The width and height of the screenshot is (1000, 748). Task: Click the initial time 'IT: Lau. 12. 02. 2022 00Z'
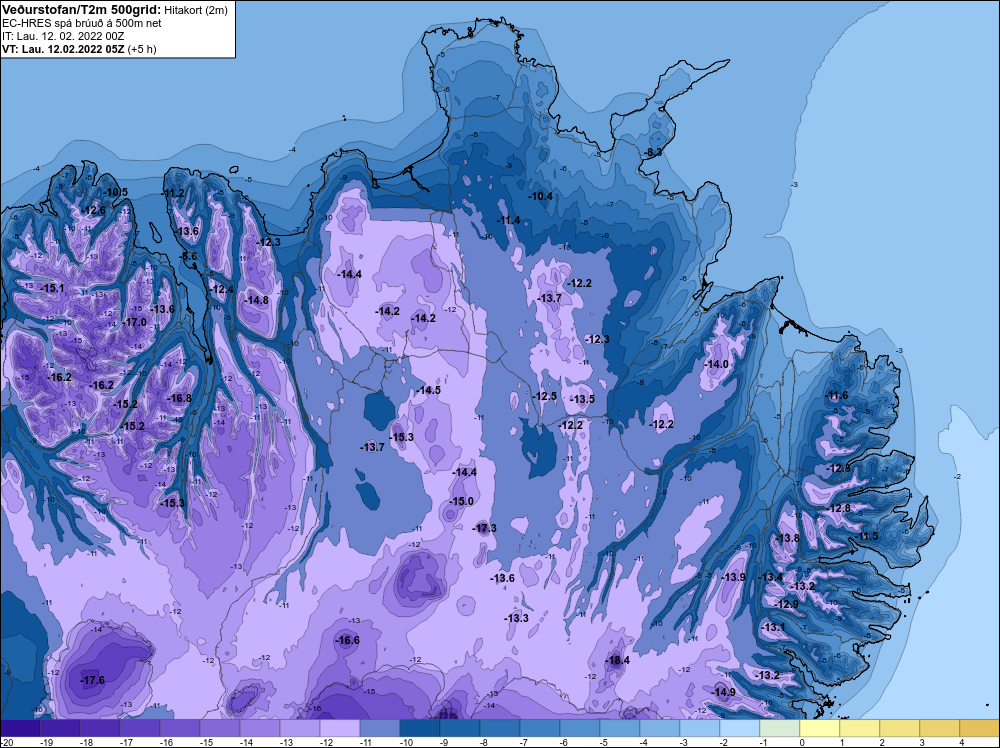63,36
